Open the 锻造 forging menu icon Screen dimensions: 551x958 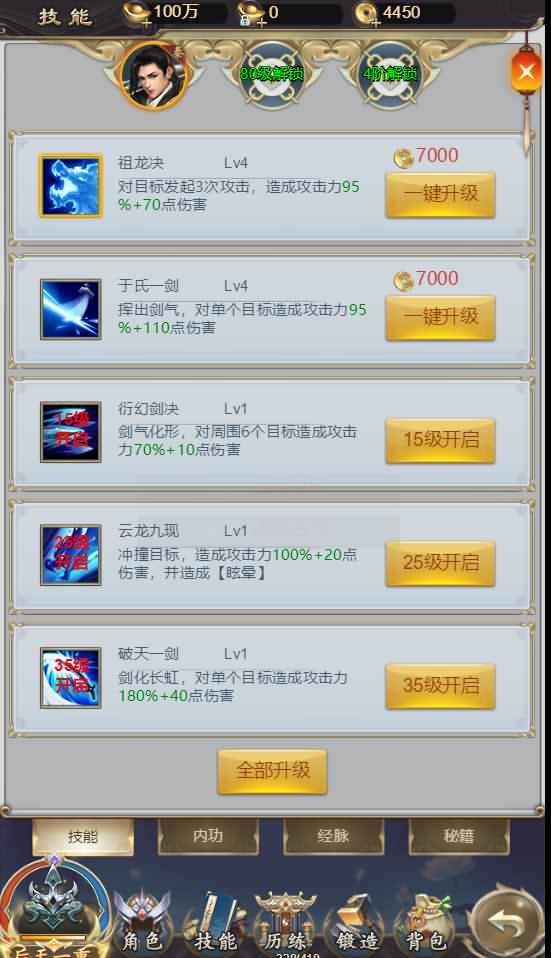(356, 921)
